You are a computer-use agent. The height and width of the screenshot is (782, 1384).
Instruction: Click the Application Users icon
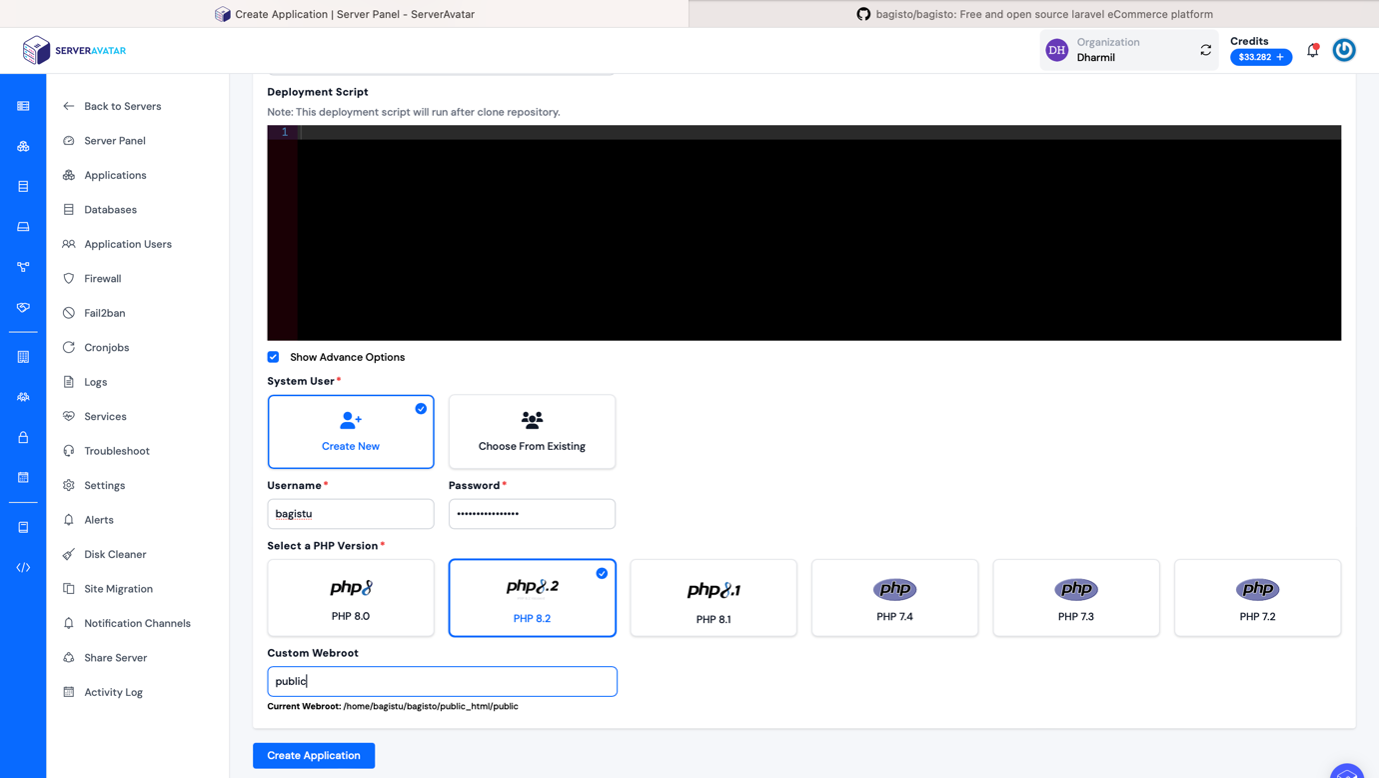pos(69,245)
